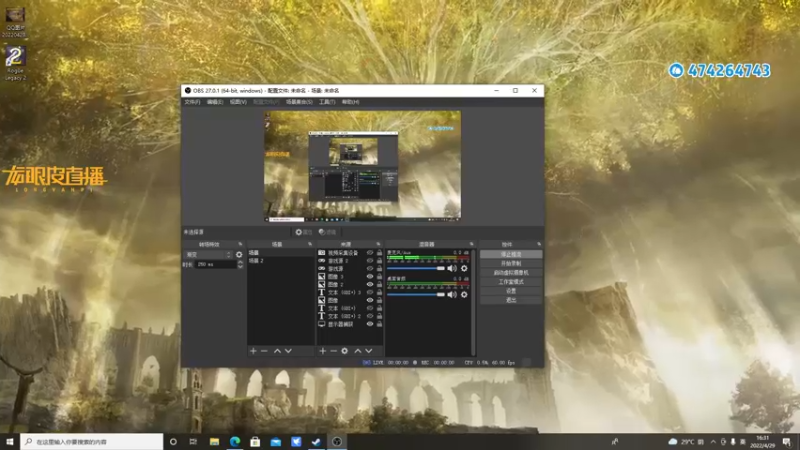This screenshot has height=450, width=800.
Task: Open the 桌面音频 audio settings gear
Action: click(464, 294)
